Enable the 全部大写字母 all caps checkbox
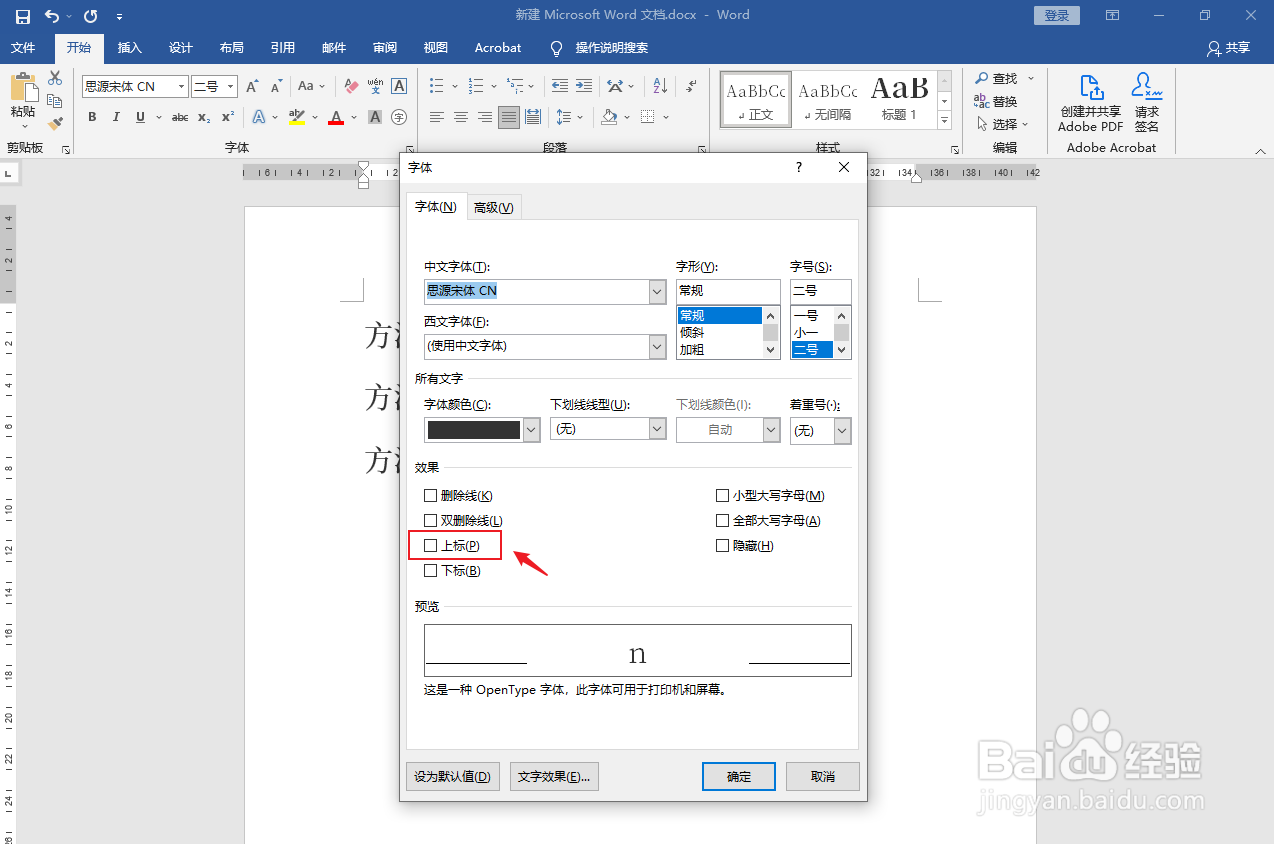Viewport: 1274px width, 844px height. coord(723,520)
